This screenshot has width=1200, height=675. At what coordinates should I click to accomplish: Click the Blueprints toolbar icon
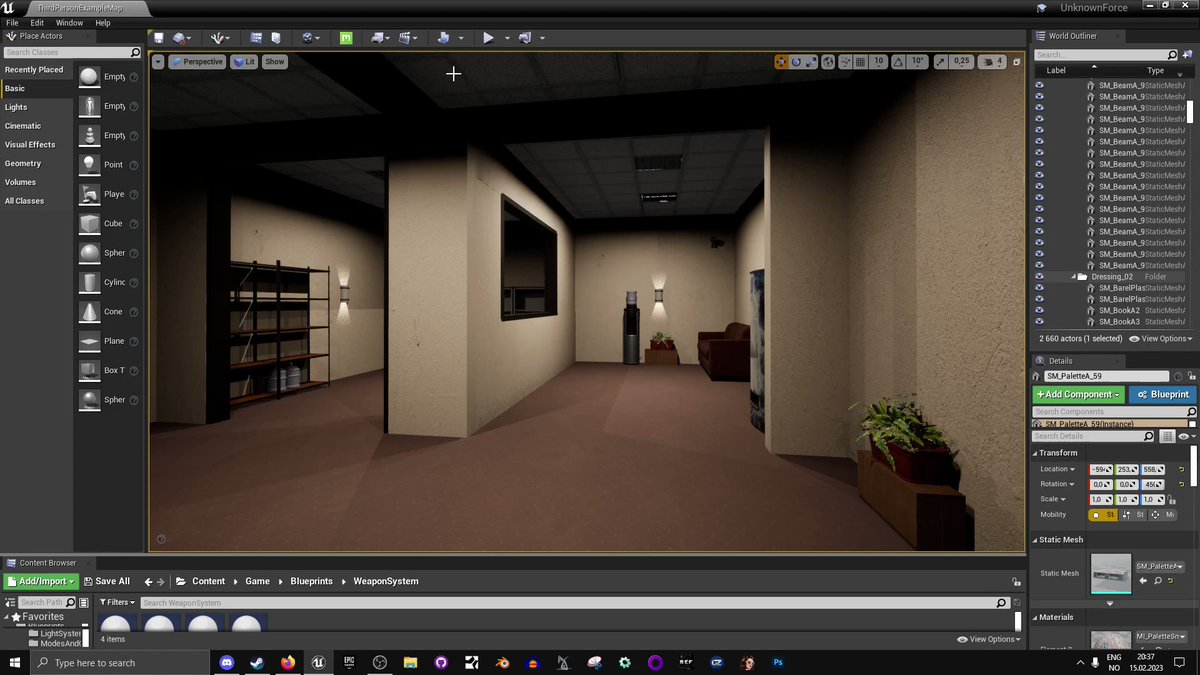click(x=378, y=37)
